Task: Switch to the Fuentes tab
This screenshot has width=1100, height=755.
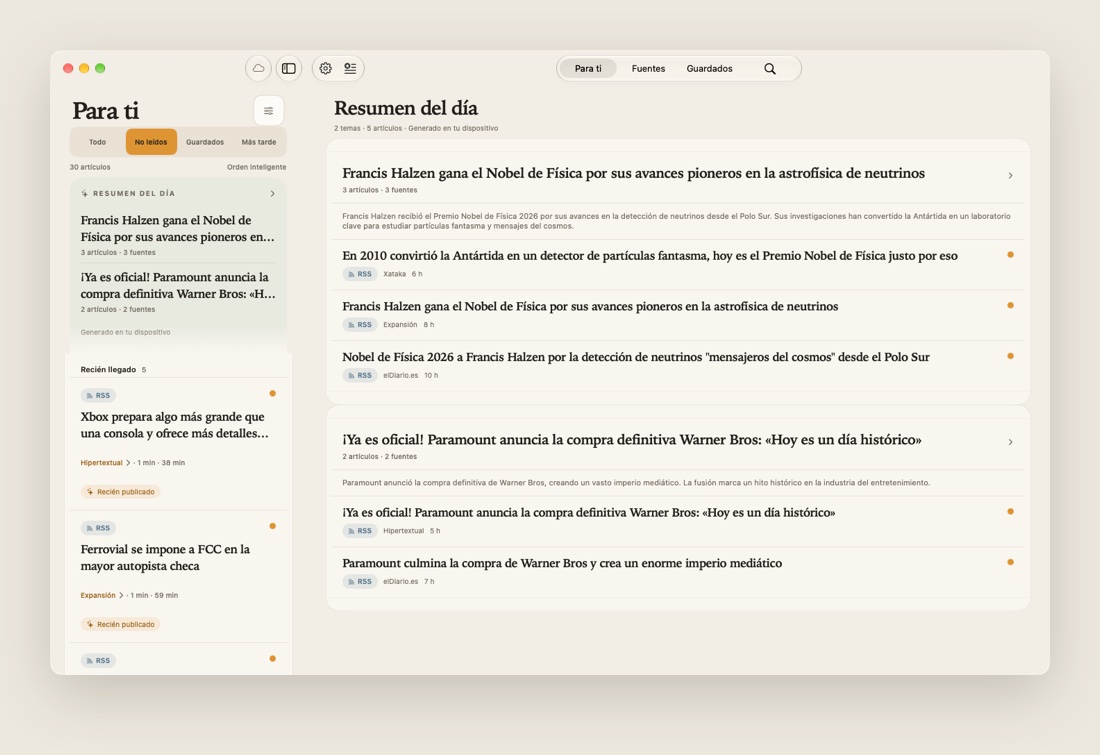Action: [648, 68]
